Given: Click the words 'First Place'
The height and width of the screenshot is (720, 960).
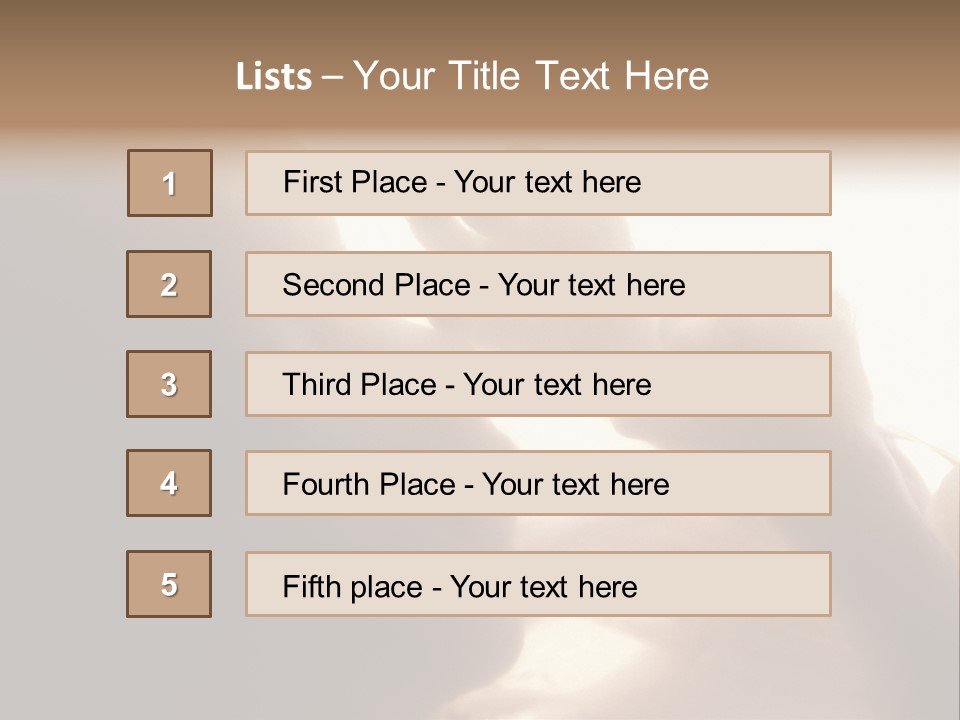Looking at the screenshot, I should pos(355,182).
